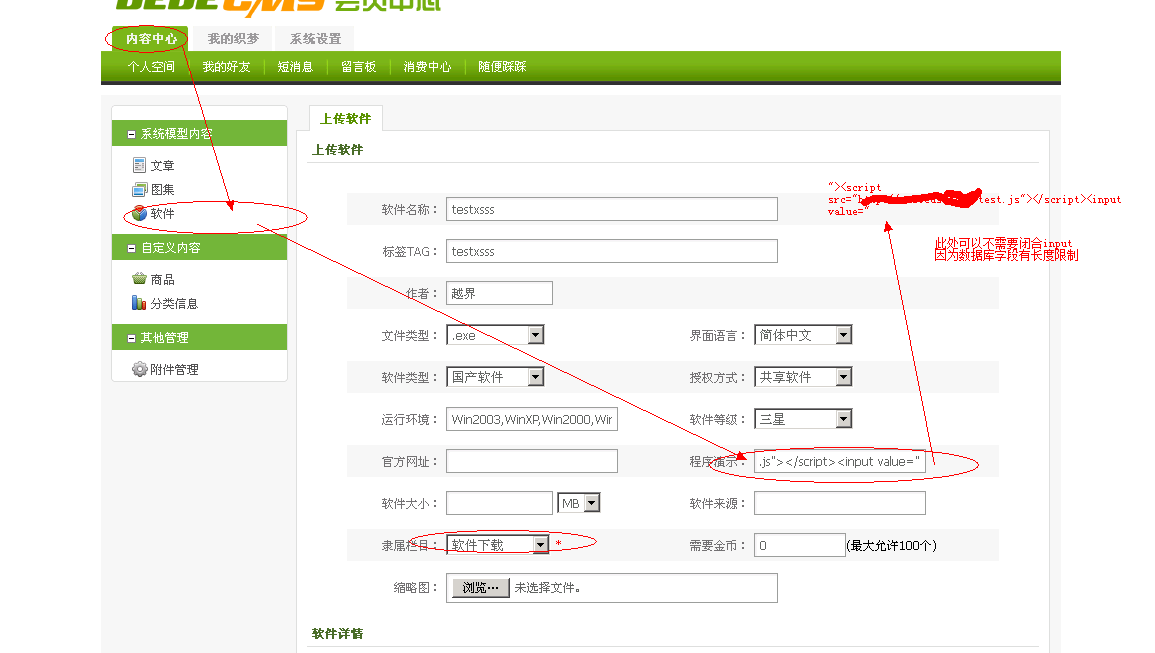Focus the empty 软件来源 input field
1155x653 pixels.
coord(840,503)
